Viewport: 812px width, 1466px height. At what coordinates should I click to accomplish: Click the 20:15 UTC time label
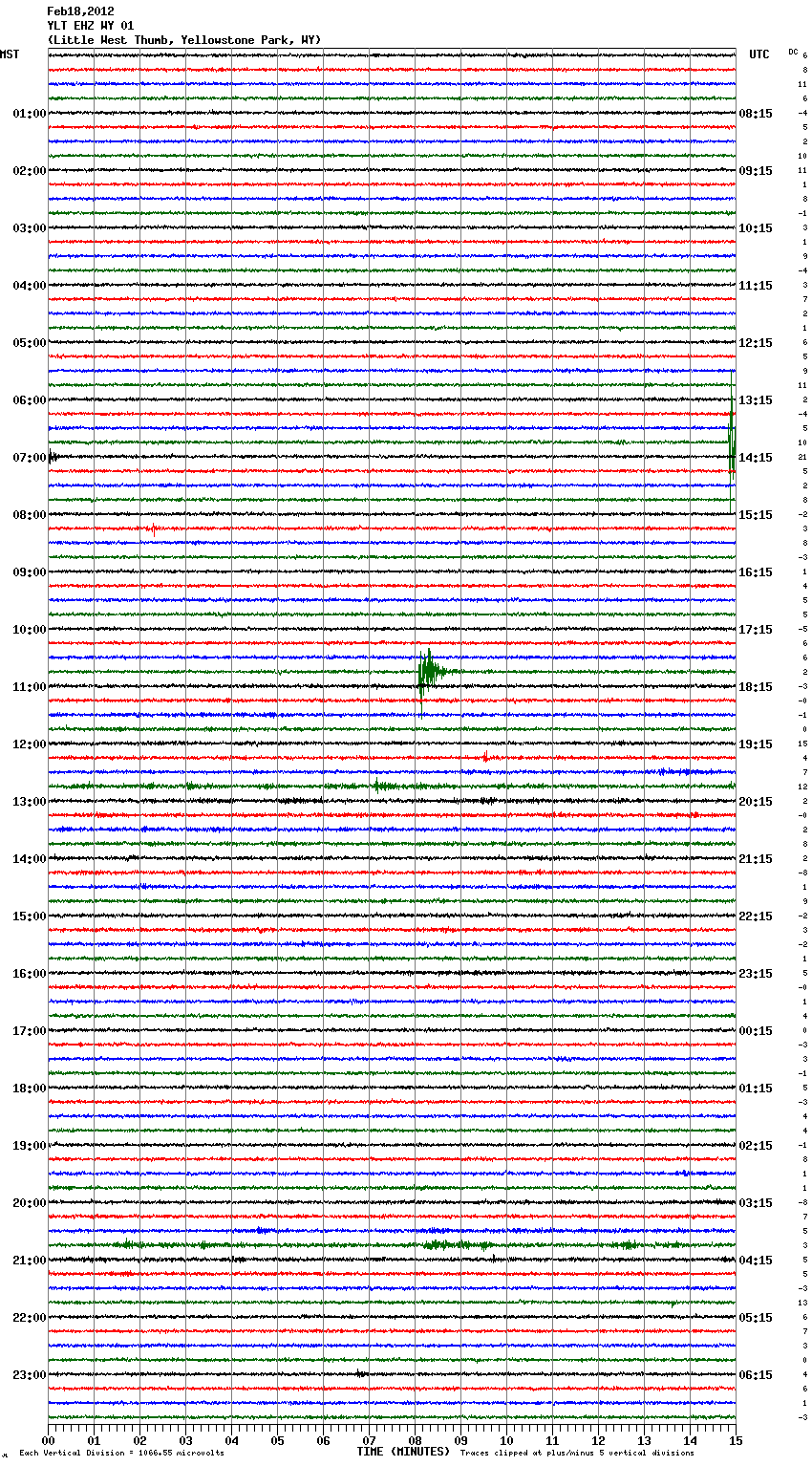pos(756,802)
